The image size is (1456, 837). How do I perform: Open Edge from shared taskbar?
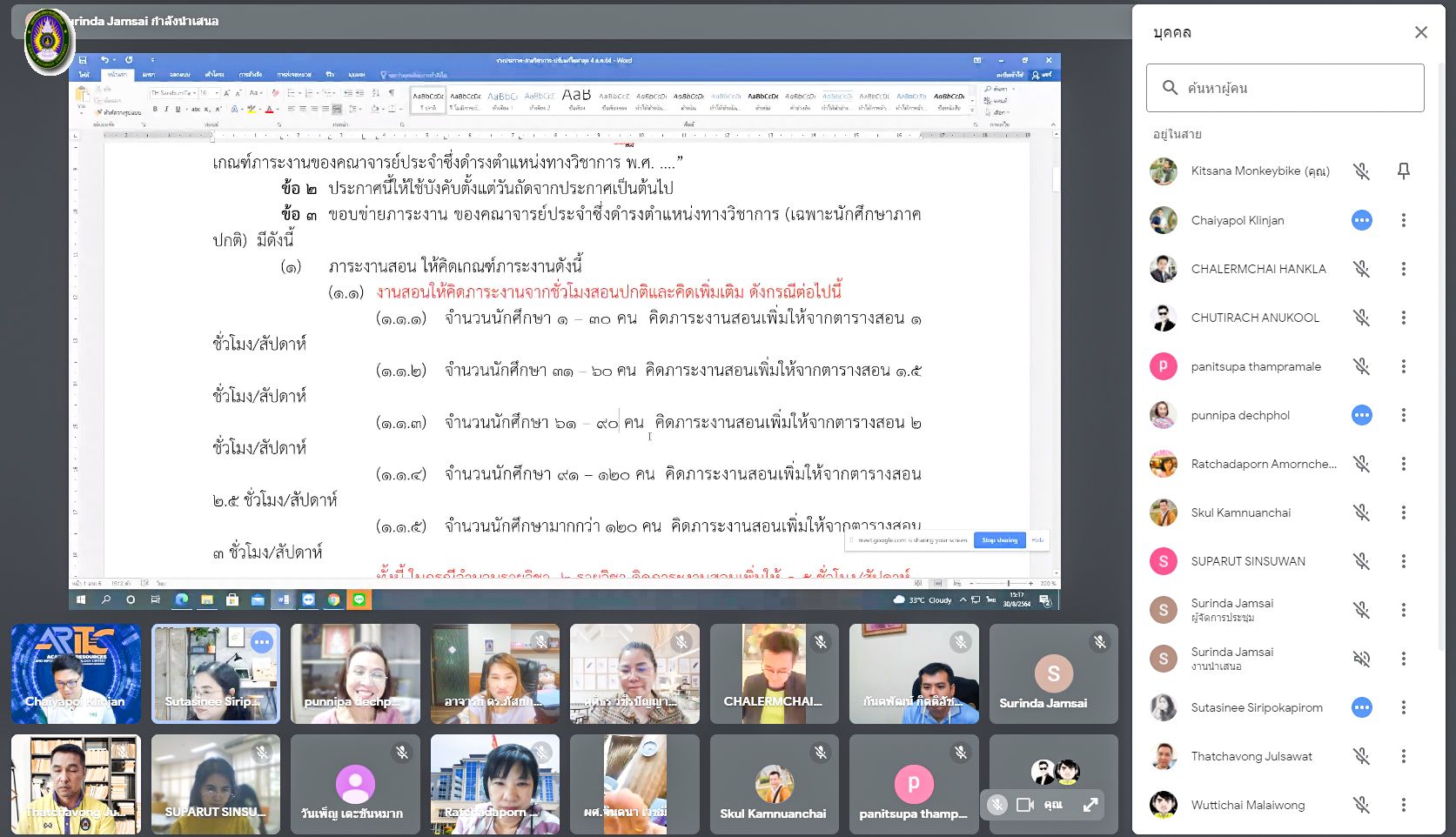click(x=182, y=599)
